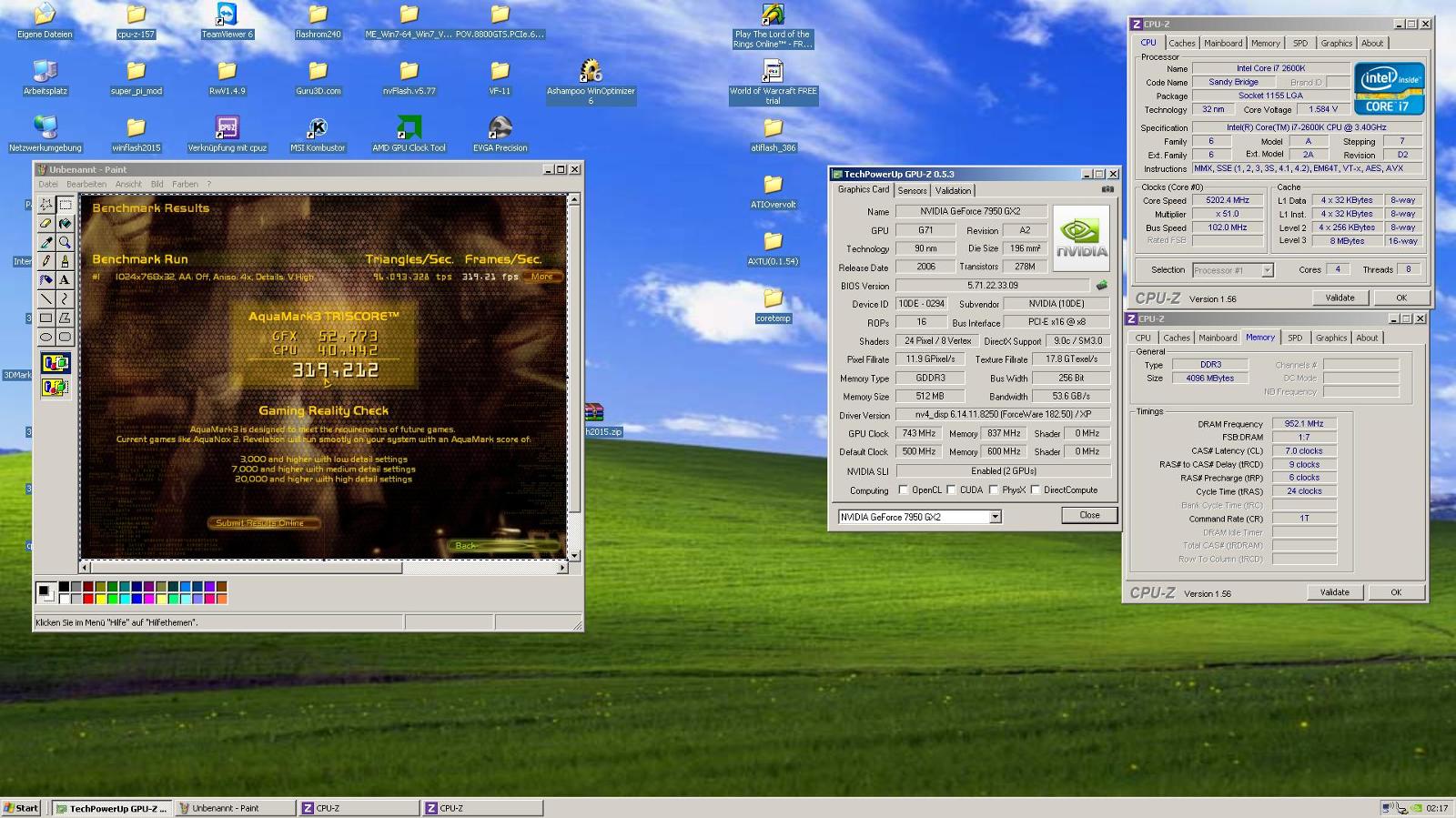Open the SPD tab in top CPU-Z window
The width and height of the screenshot is (1456, 818).
(1300, 43)
